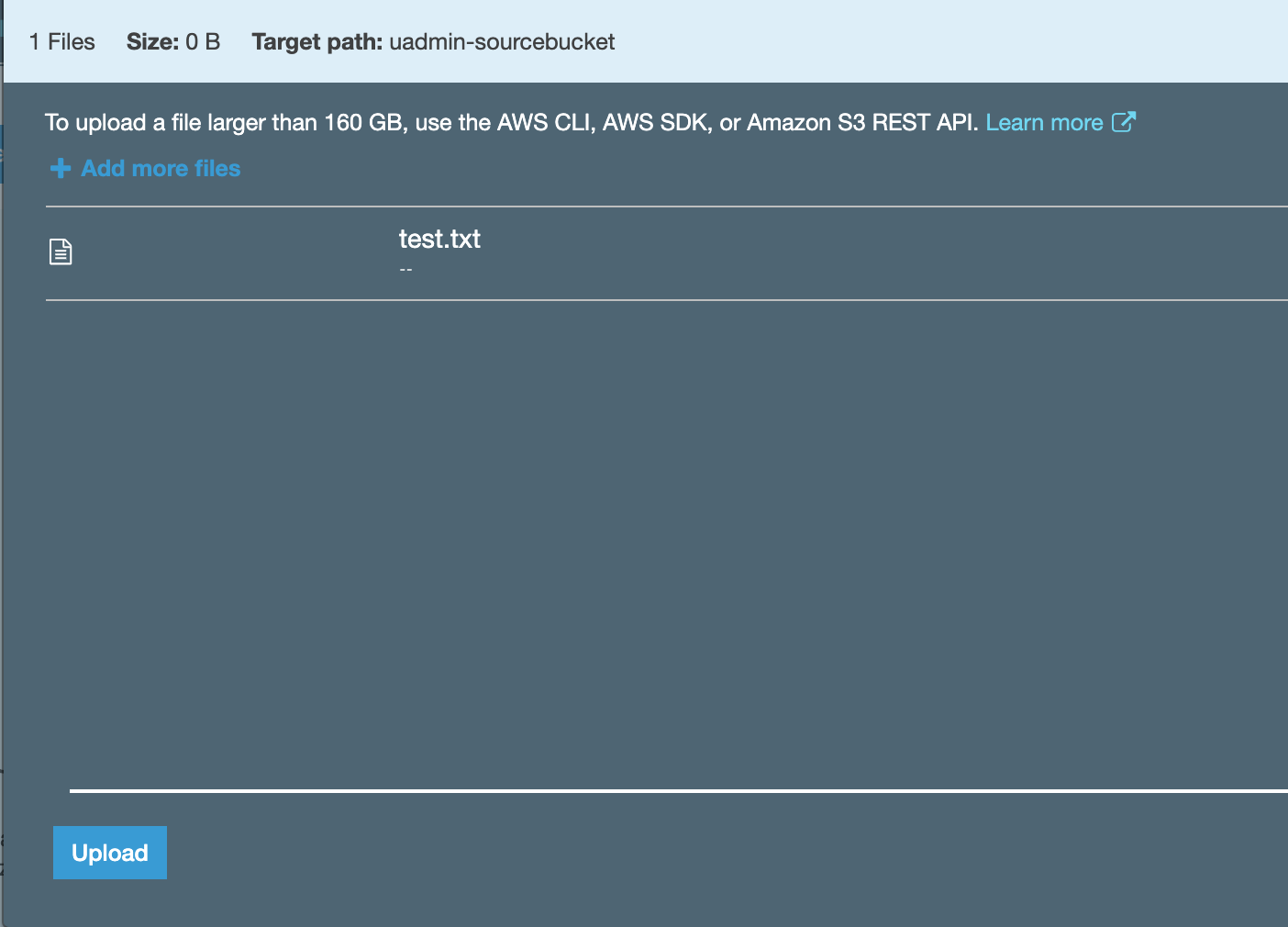Image resolution: width=1288 pixels, height=927 pixels.
Task: Click the AWS SDK mention in notice
Action: click(655, 123)
